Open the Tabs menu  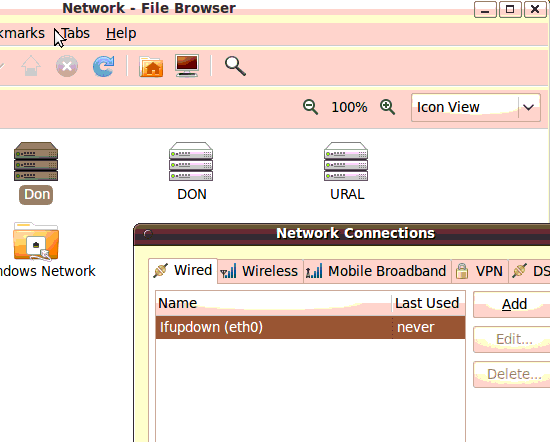pos(75,33)
